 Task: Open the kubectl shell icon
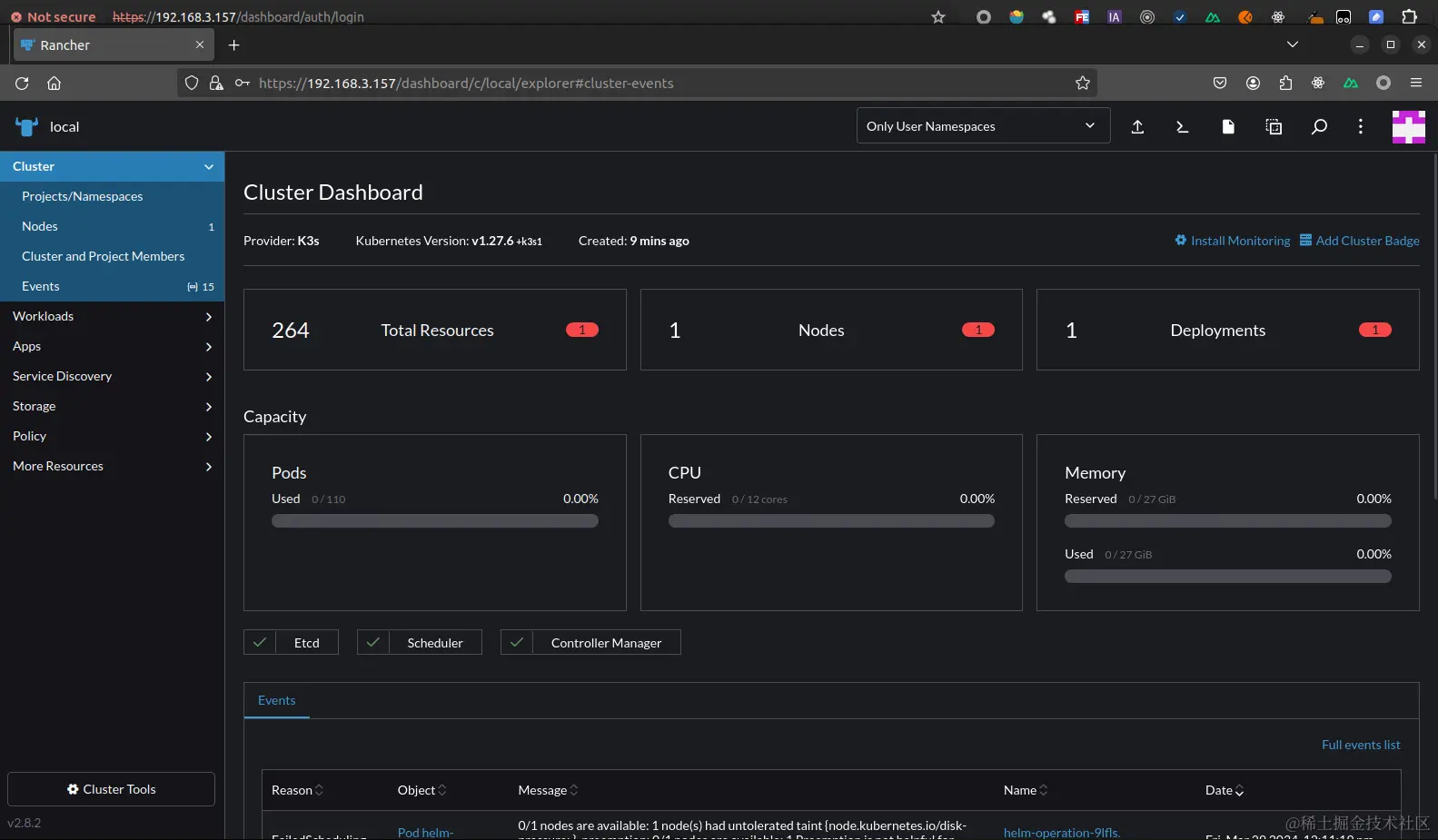pos(1182,126)
